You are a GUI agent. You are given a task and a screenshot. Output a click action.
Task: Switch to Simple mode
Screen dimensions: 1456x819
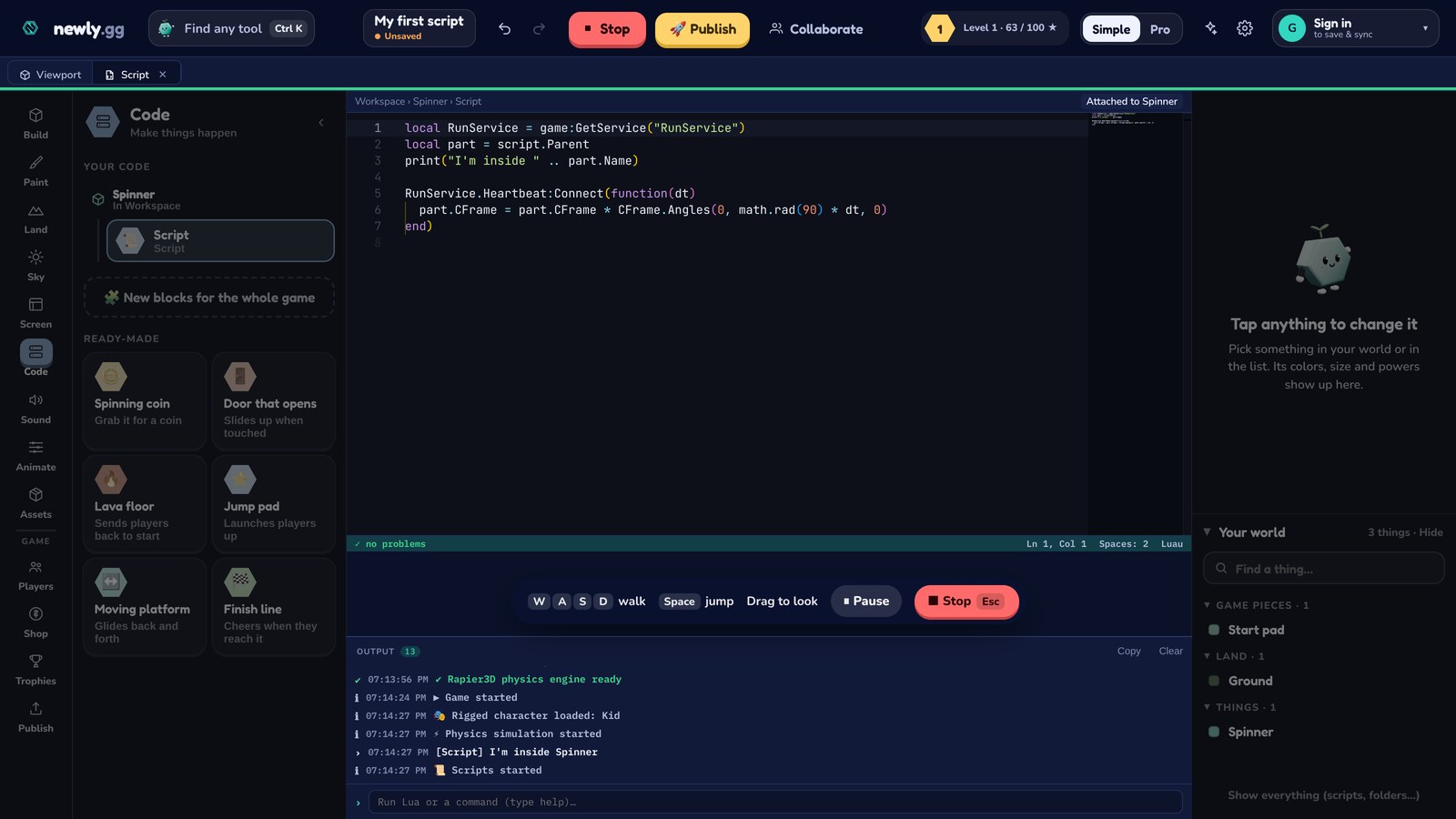1111,29
